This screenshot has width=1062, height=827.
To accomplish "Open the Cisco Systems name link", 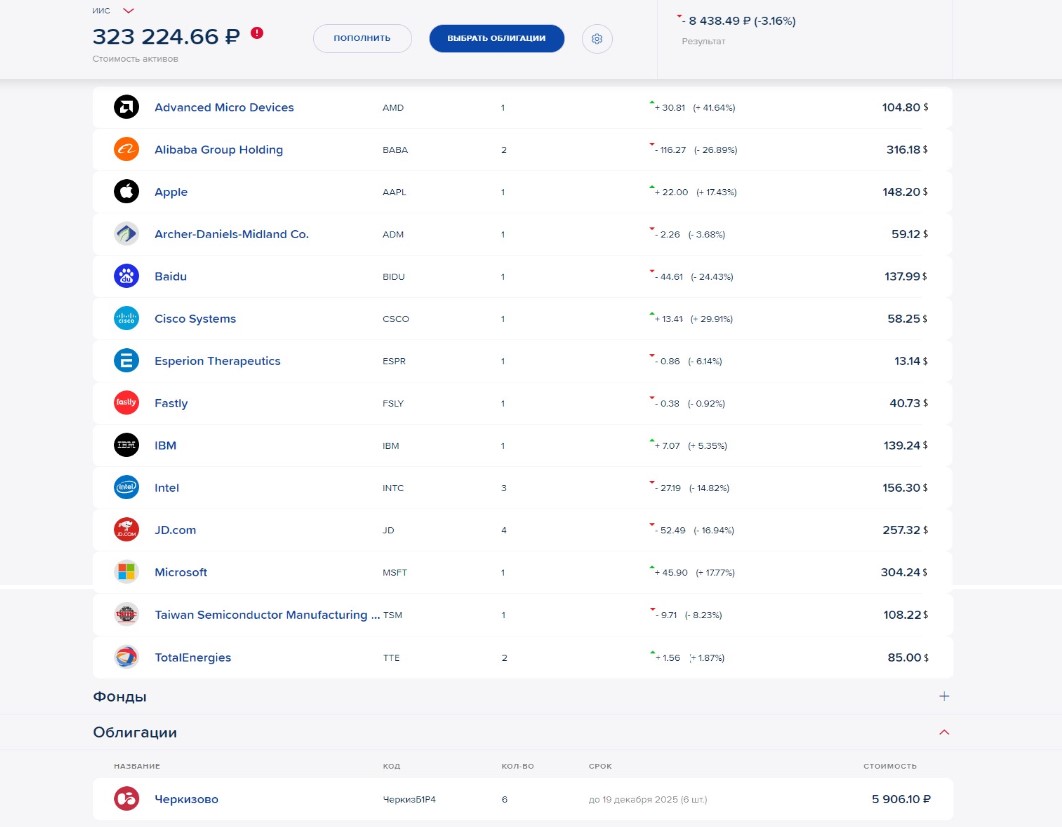I will [x=195, y=318].
